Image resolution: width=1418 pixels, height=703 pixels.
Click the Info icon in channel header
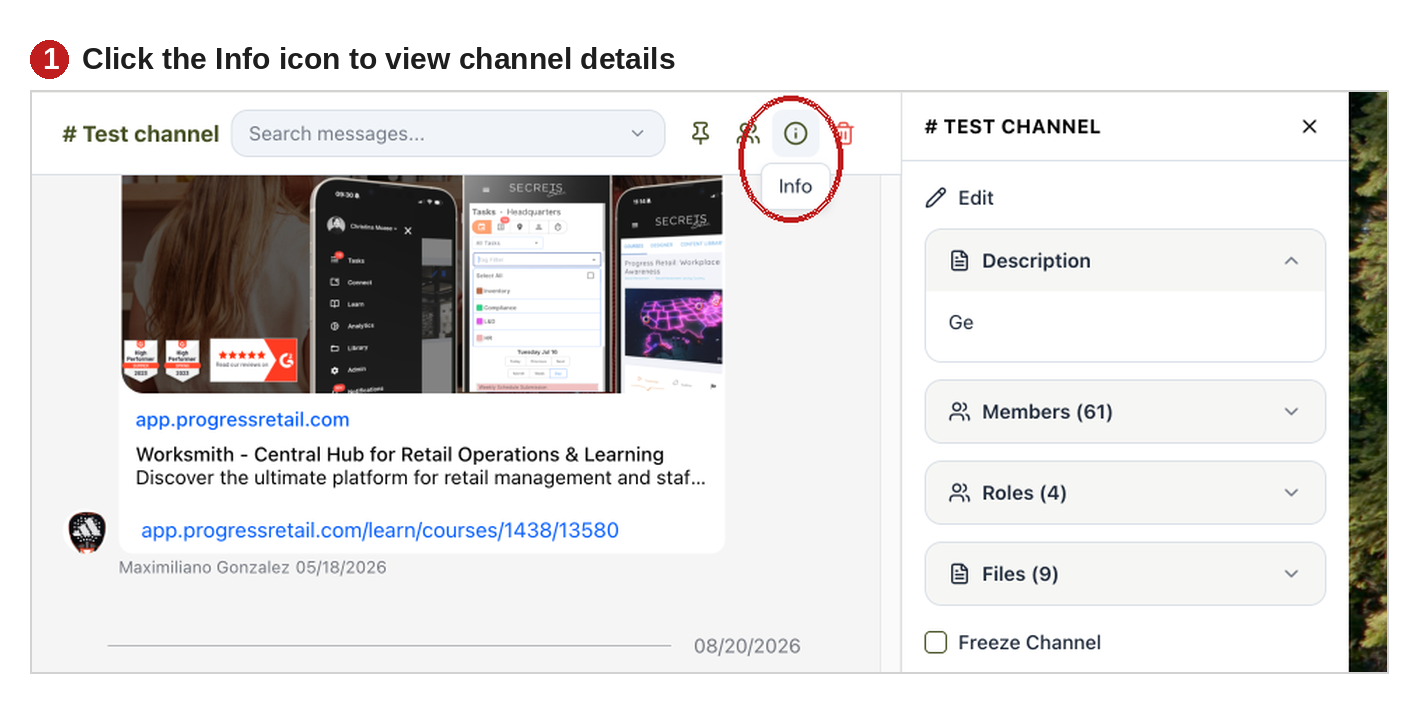[795, 134]
